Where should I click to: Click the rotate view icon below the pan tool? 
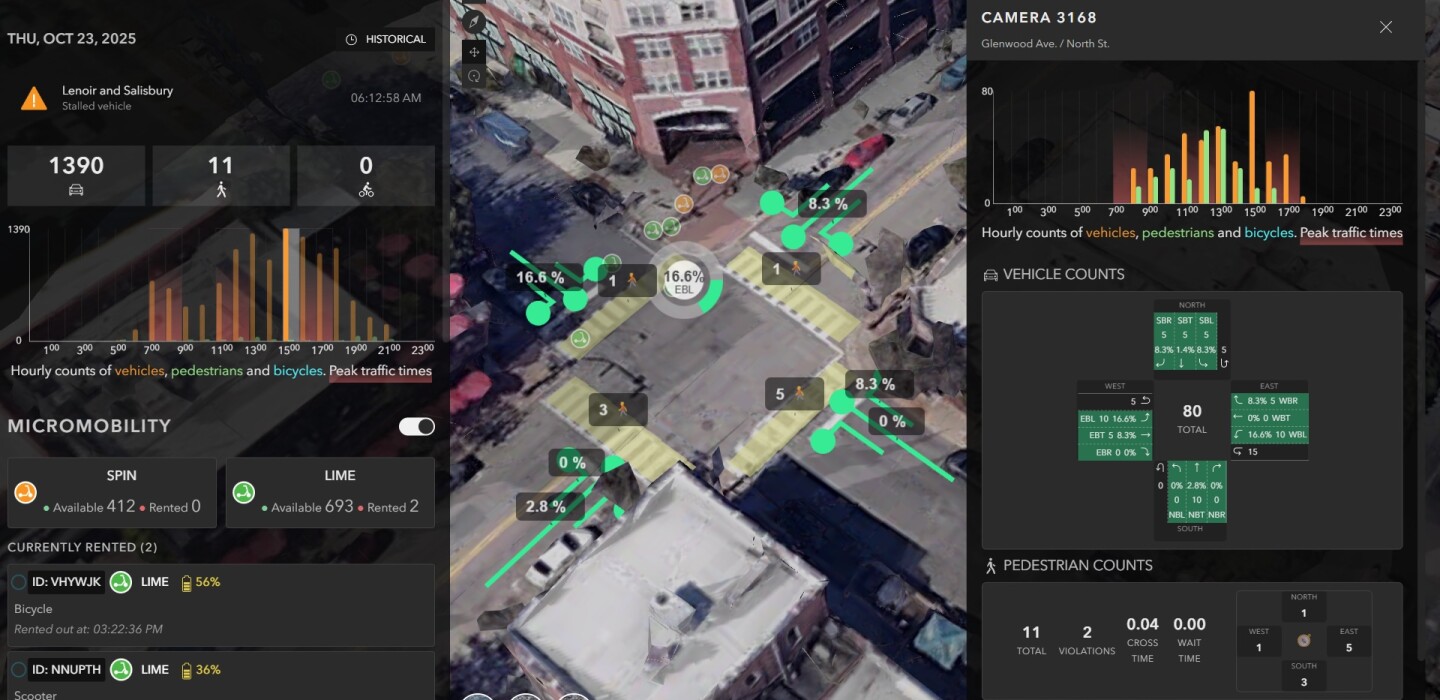474,76
